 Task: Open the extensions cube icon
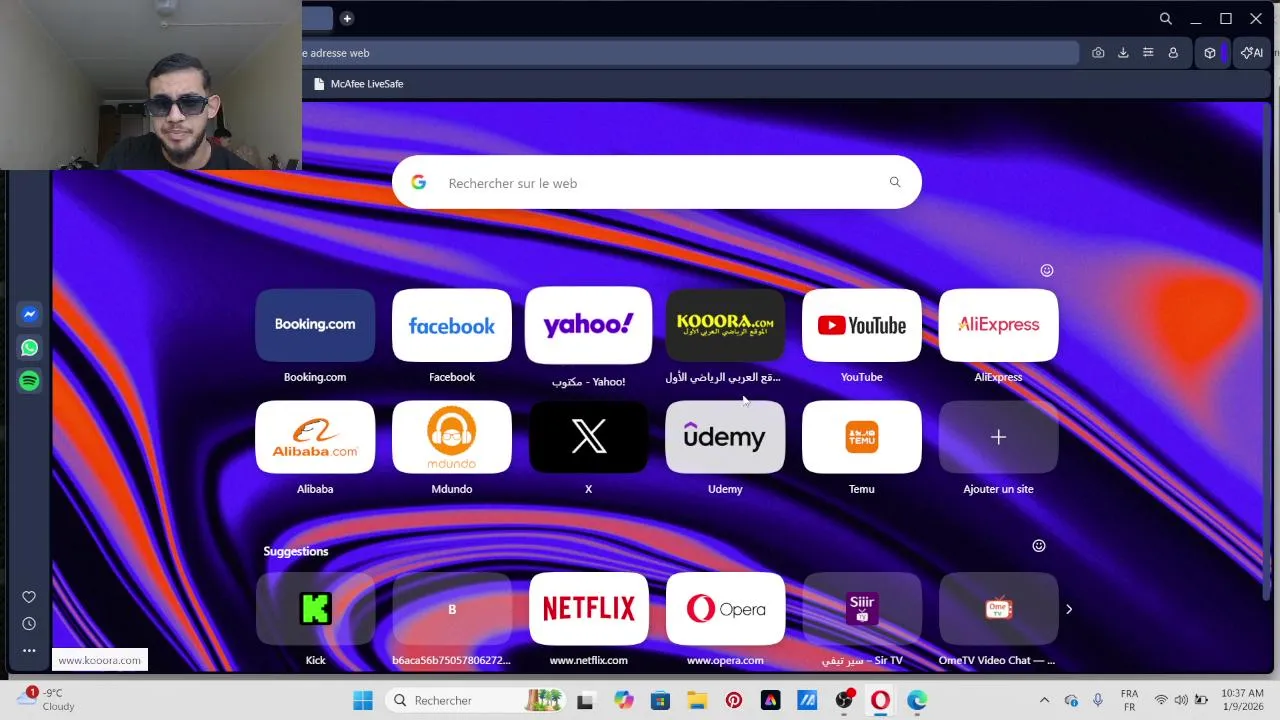tap(1210, 53)
